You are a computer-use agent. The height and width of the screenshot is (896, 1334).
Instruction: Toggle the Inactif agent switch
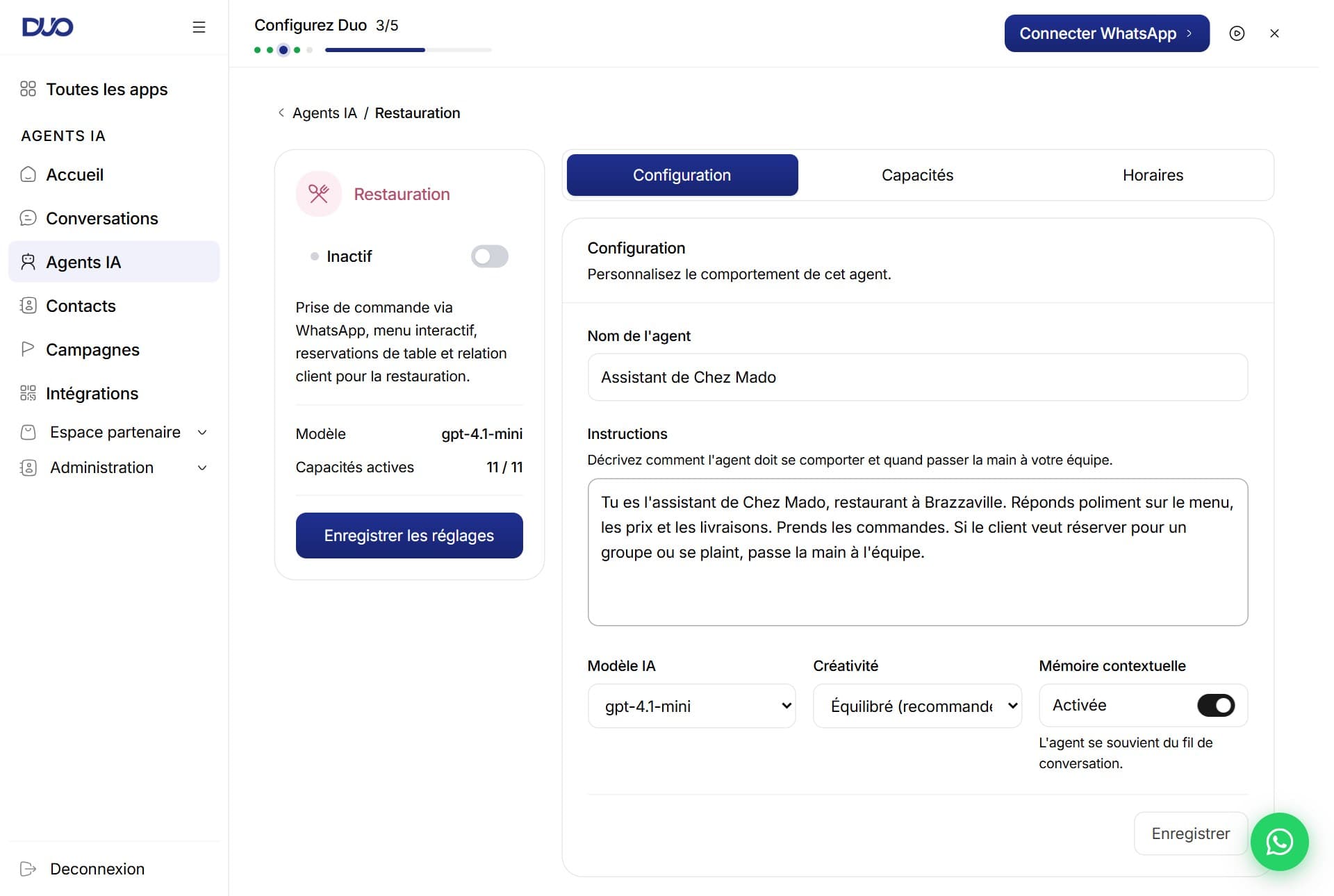point(490,256)
